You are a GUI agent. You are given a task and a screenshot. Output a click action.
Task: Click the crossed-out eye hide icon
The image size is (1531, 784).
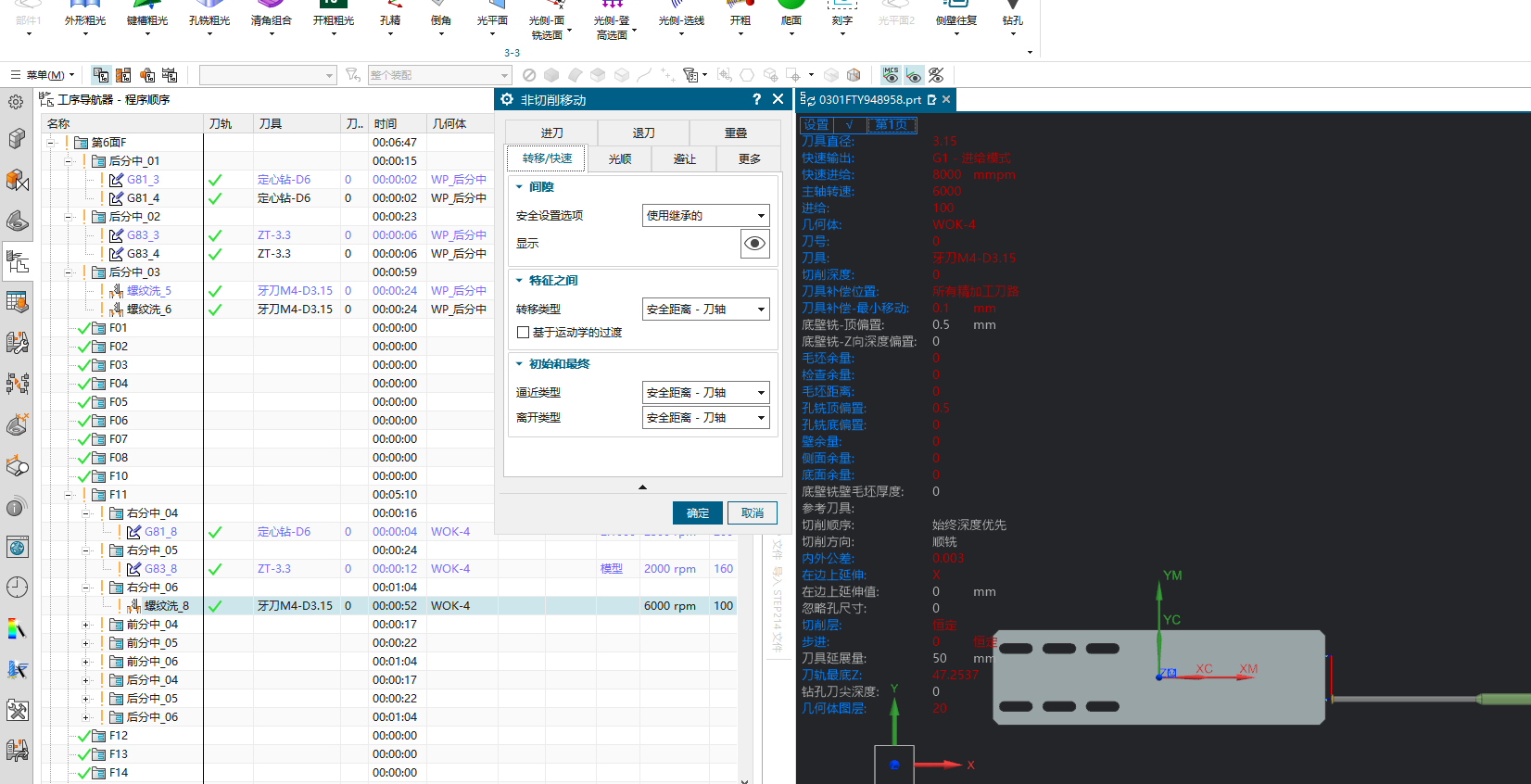(936, 75)
